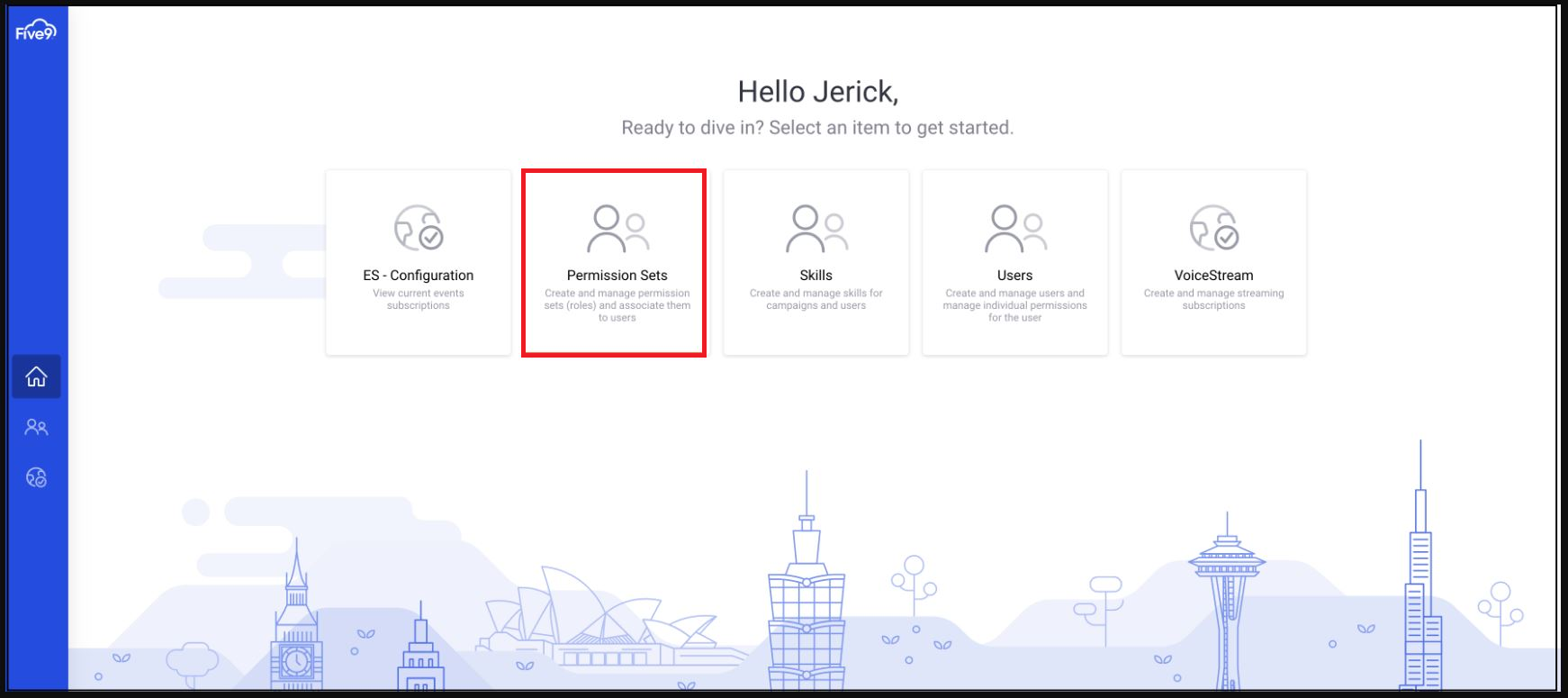Viewport: 1568px width, 698px height.
Task: Click the 'Ready to dive in?' subtitle
Action: click(818, 128)
